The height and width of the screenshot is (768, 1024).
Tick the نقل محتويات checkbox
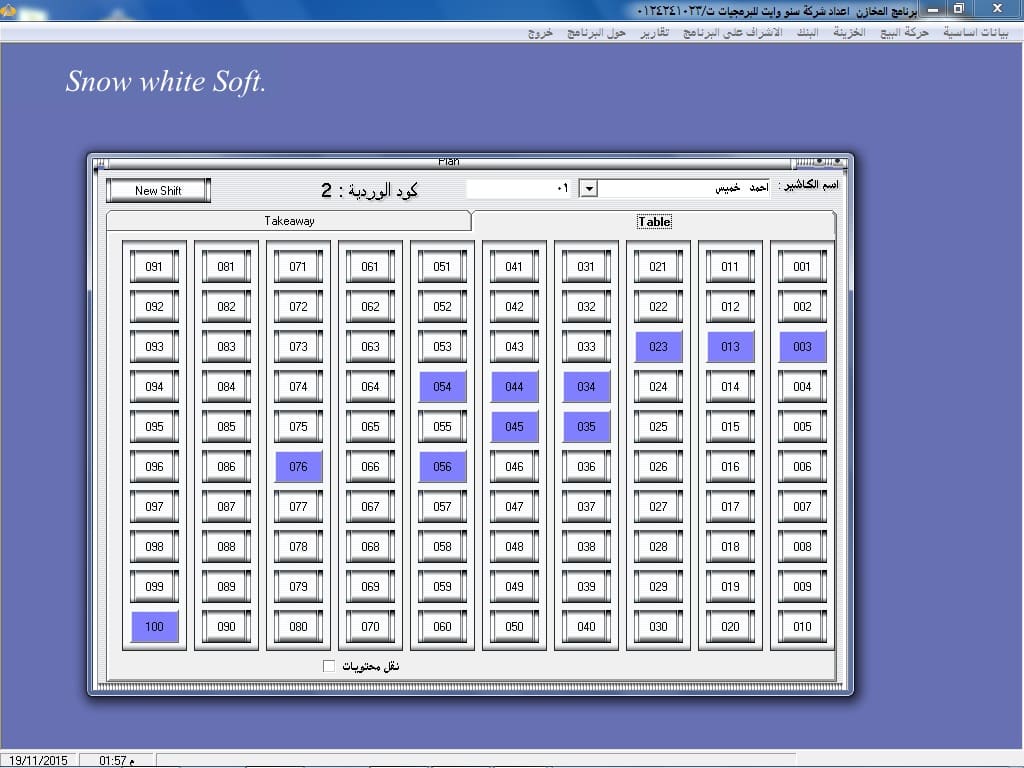[328, 665]
